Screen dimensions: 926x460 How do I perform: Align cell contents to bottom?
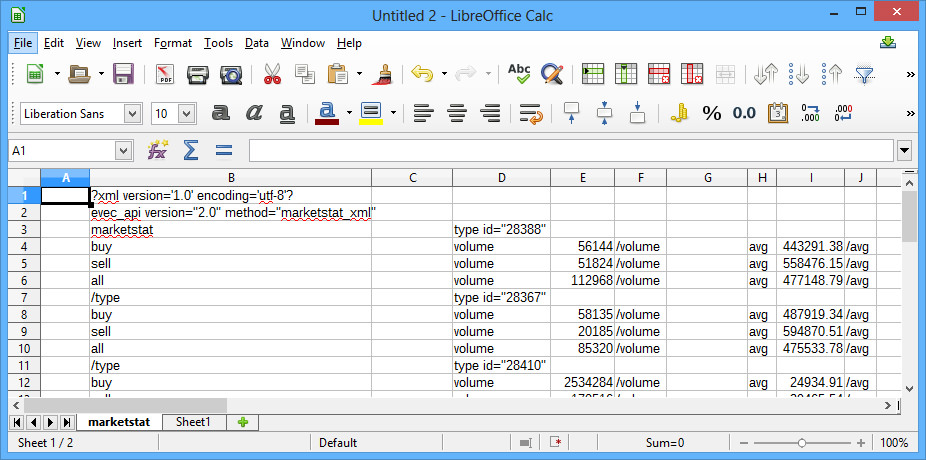[x=638, y=113]
